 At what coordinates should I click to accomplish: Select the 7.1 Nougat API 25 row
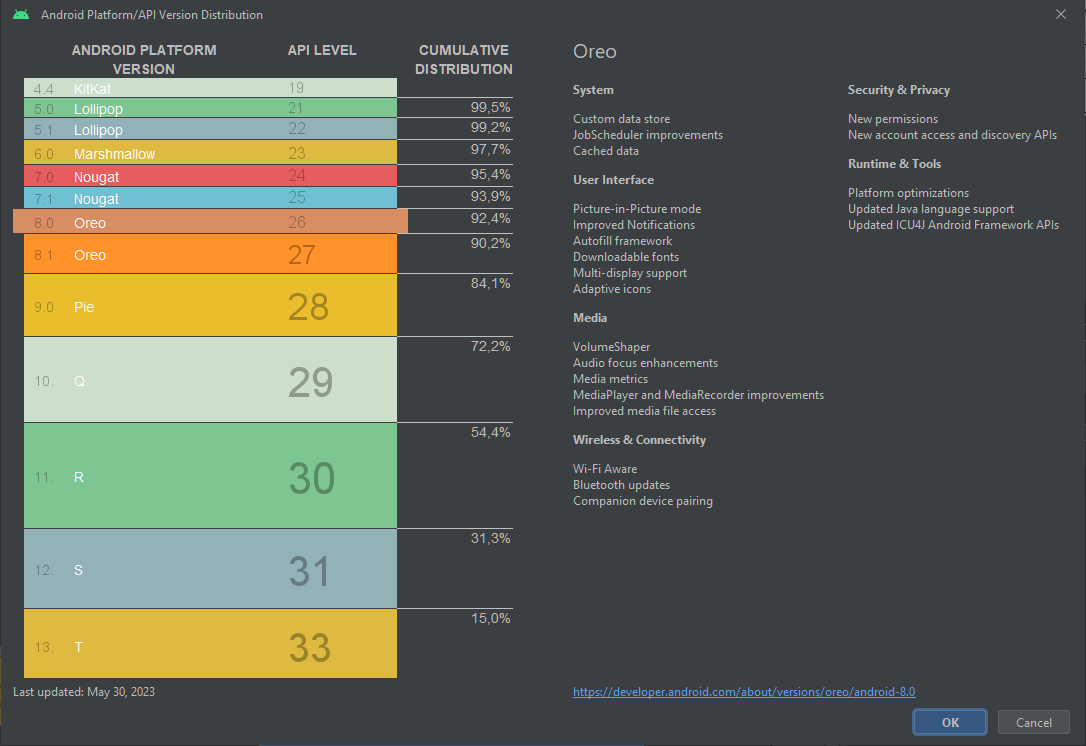[x=210, y=199]
